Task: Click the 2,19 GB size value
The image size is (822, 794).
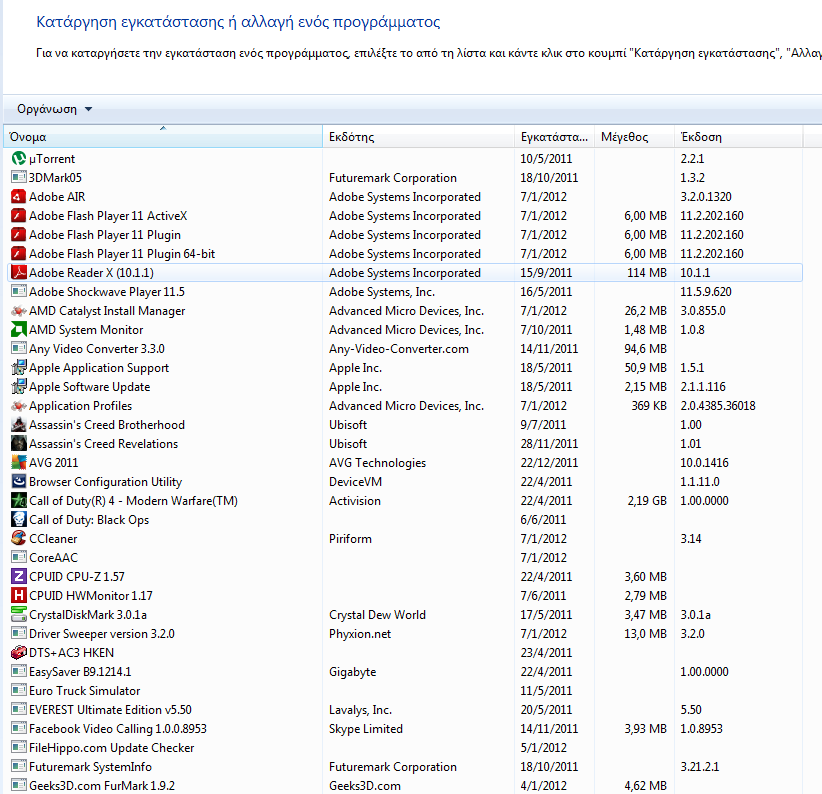Action: (x=647, y=501)
